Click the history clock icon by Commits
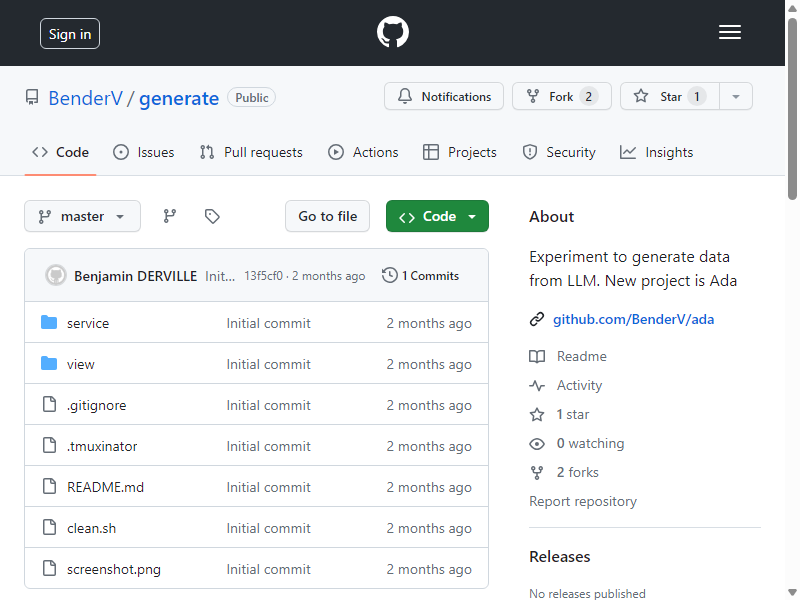Screen dimensions: 800x600 tap(390, 276)
